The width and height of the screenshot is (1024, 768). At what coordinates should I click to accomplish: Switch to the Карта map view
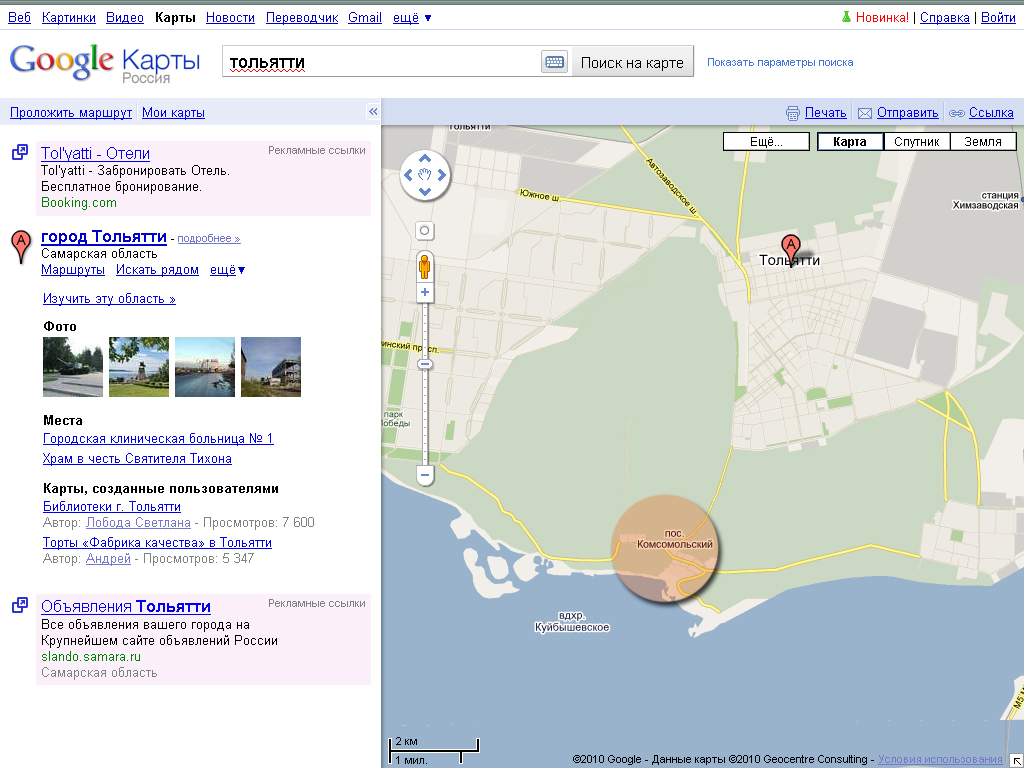click(x=850, y=141)
